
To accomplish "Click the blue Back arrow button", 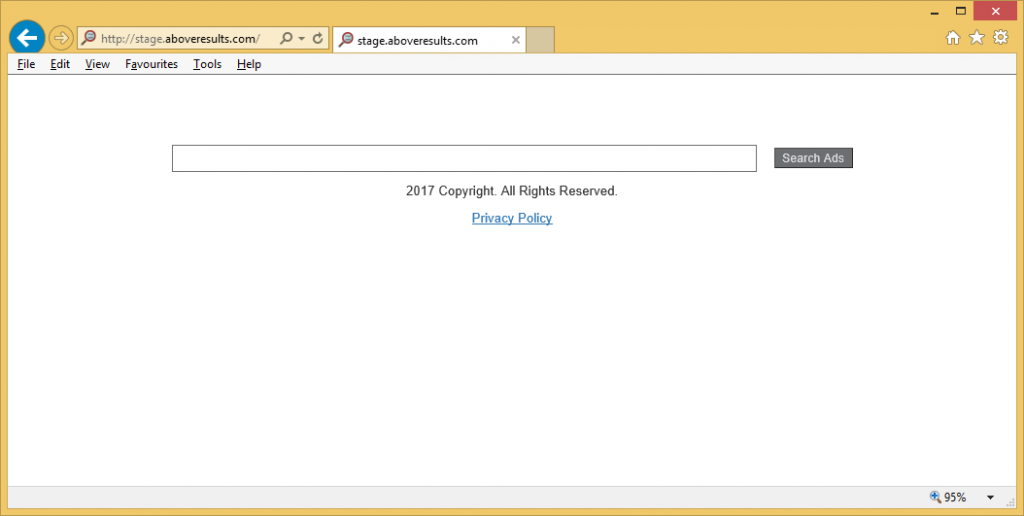I will point(27,38).
